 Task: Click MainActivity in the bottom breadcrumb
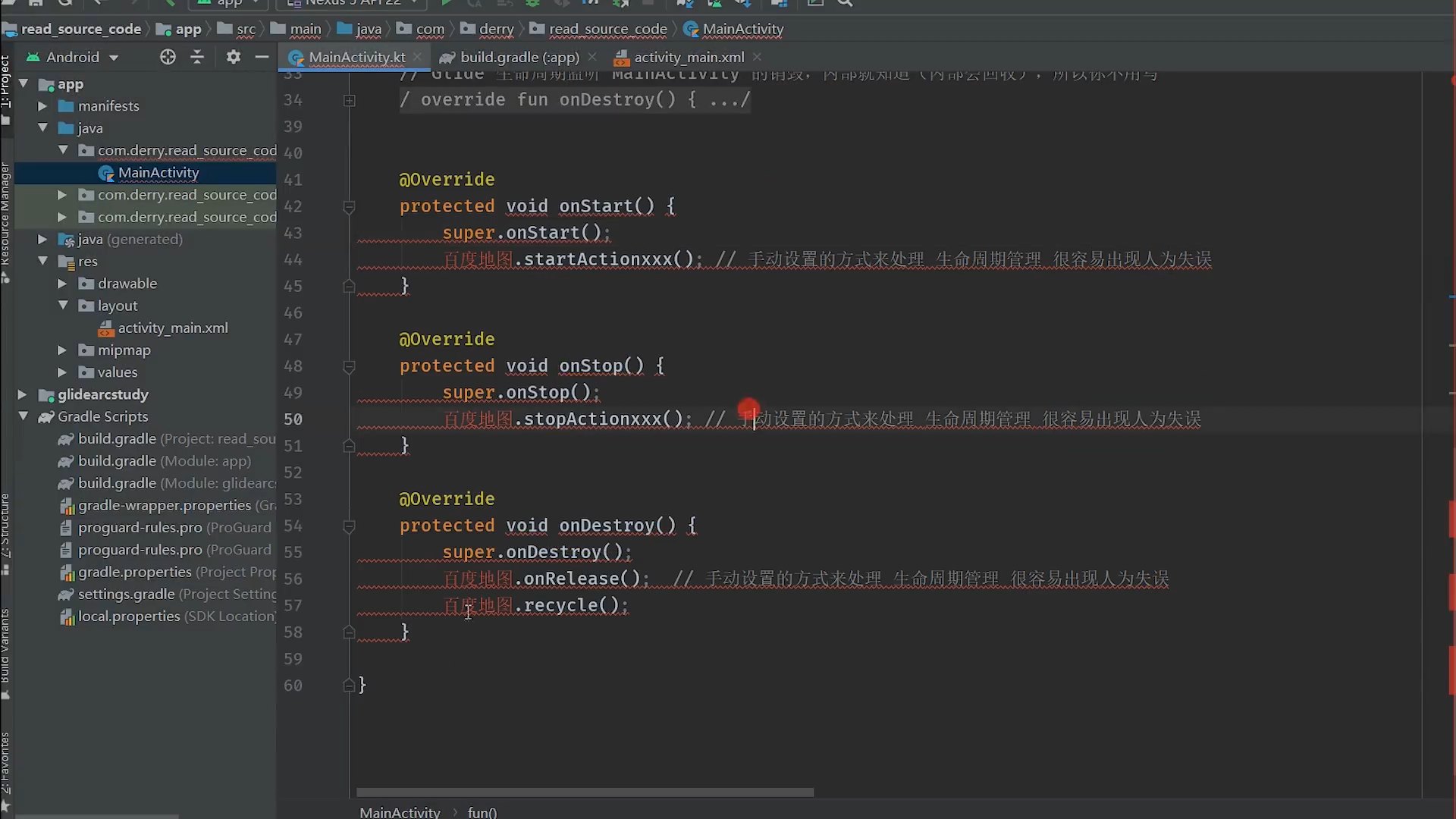[400, 812]
